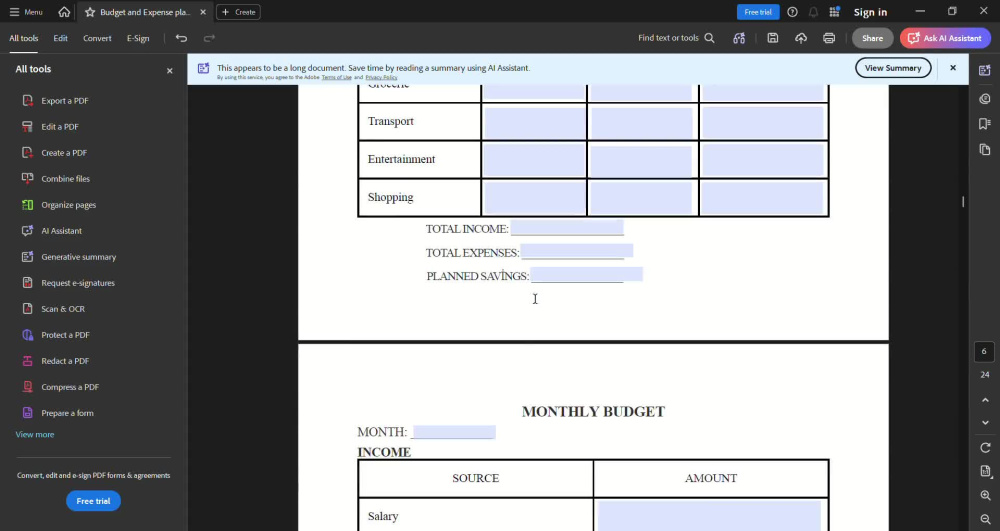Open Ask AI Assistant
The width and height of the screenshot is (1000, 531).
[945, 38]
